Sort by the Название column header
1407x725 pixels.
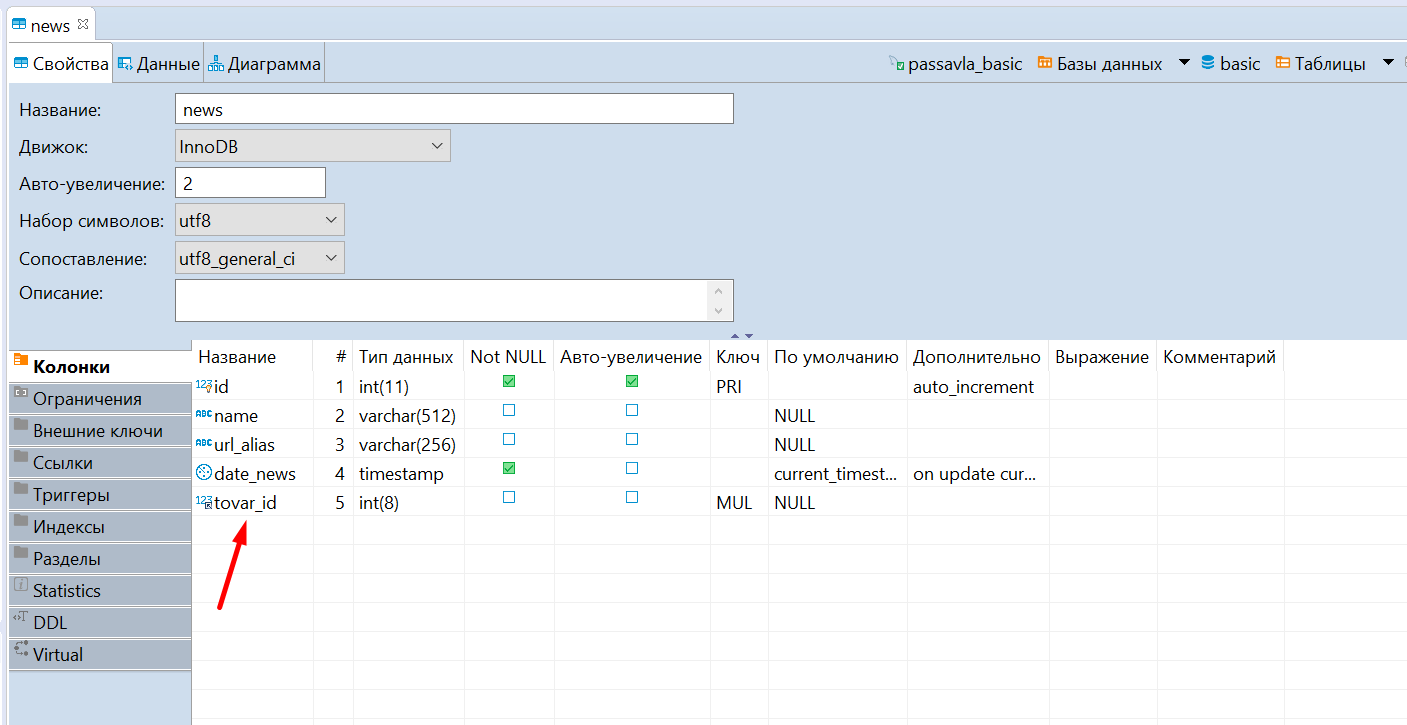(x=252, y=357)
